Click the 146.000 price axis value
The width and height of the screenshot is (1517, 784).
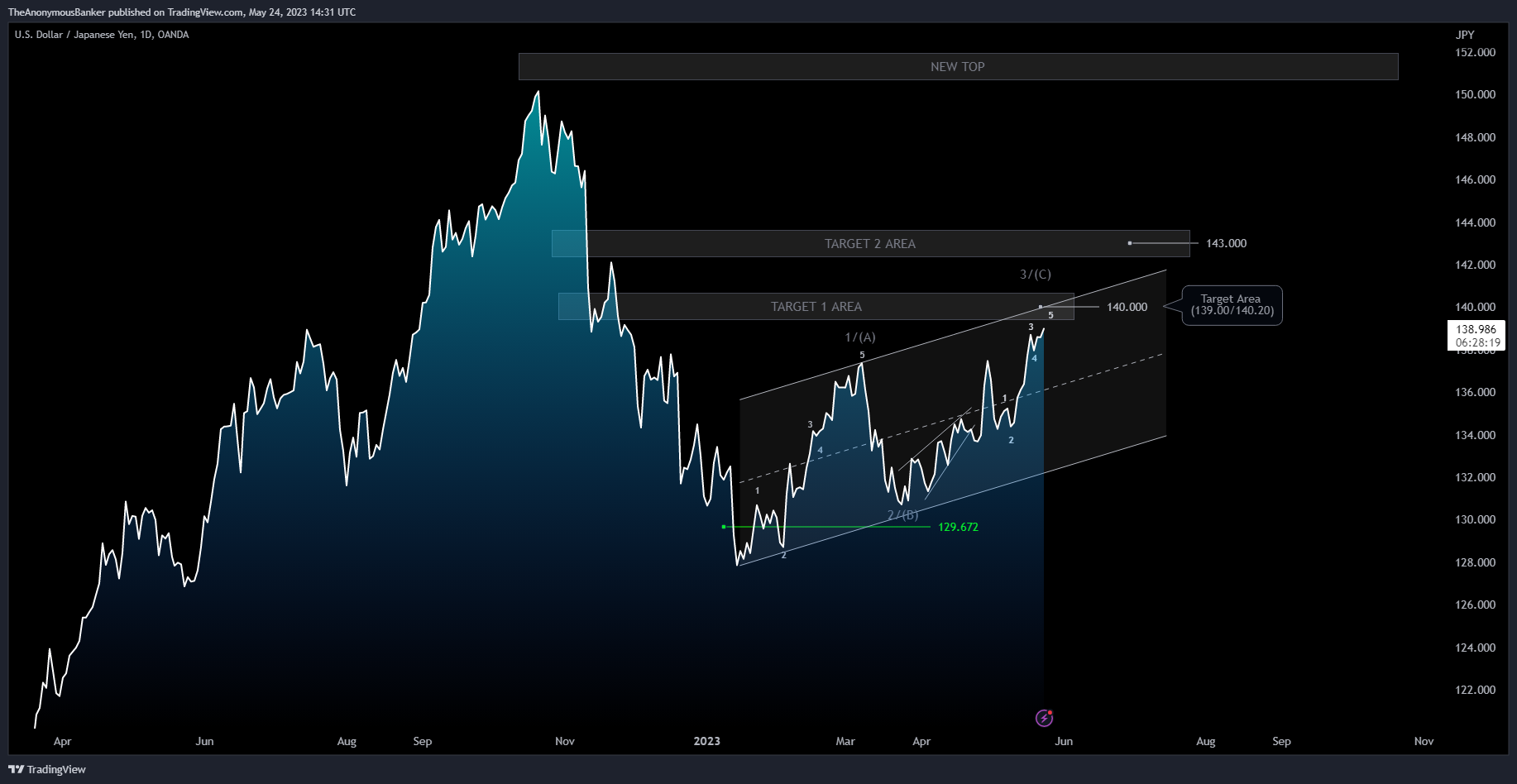pos(1476,179)
